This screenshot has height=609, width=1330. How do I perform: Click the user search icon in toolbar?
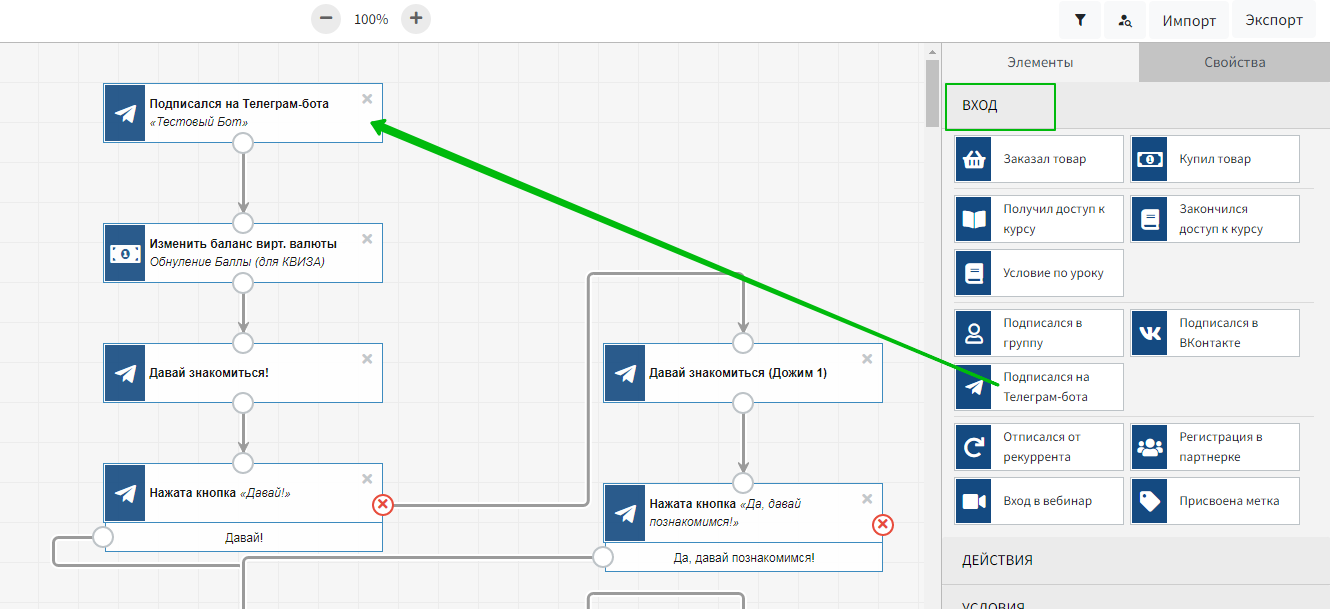pyautogui.click(x=1125, y=20)
